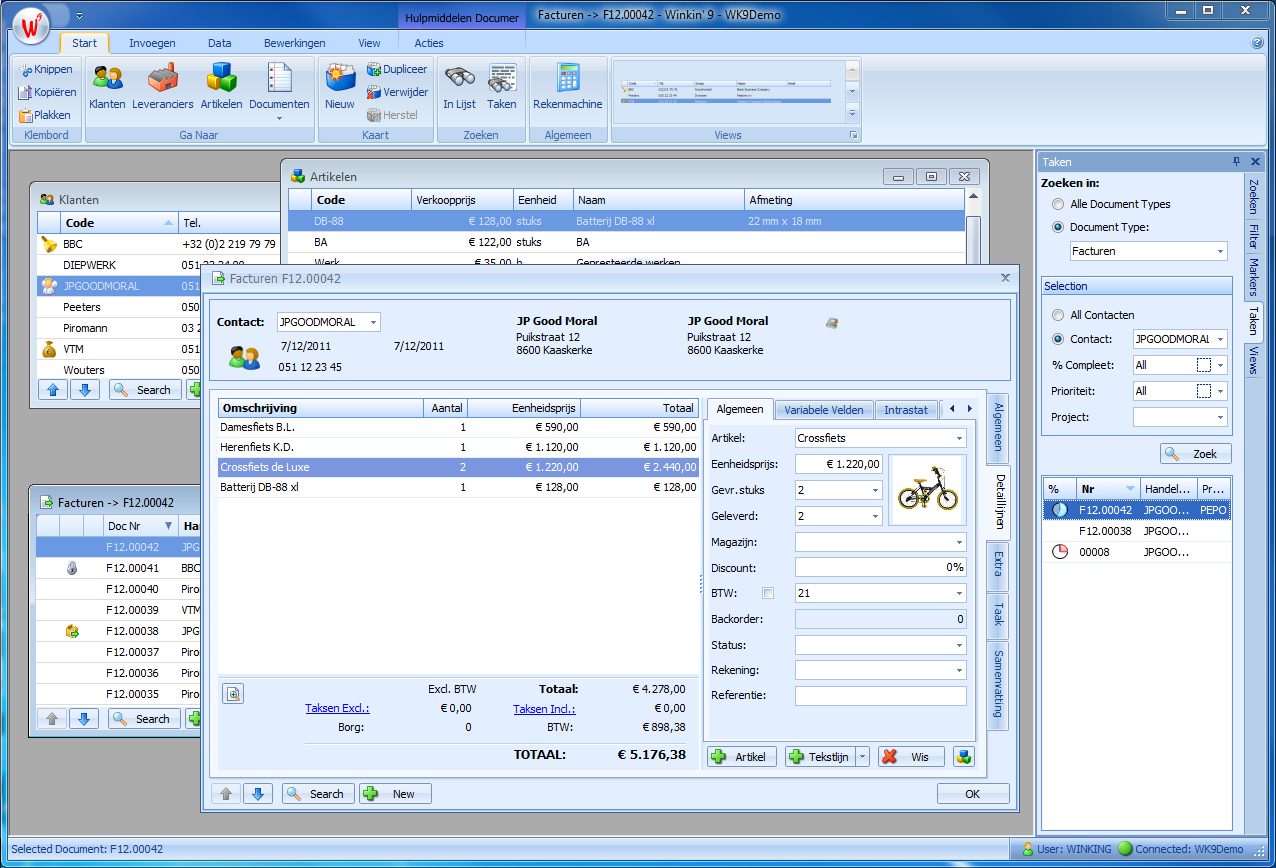Open the Taksen Excl. link
Screen dimensions: 1276x868
[337, 709]
